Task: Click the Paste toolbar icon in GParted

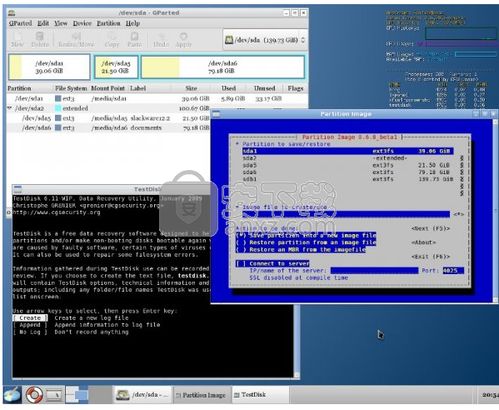Action: click(134, 39)
